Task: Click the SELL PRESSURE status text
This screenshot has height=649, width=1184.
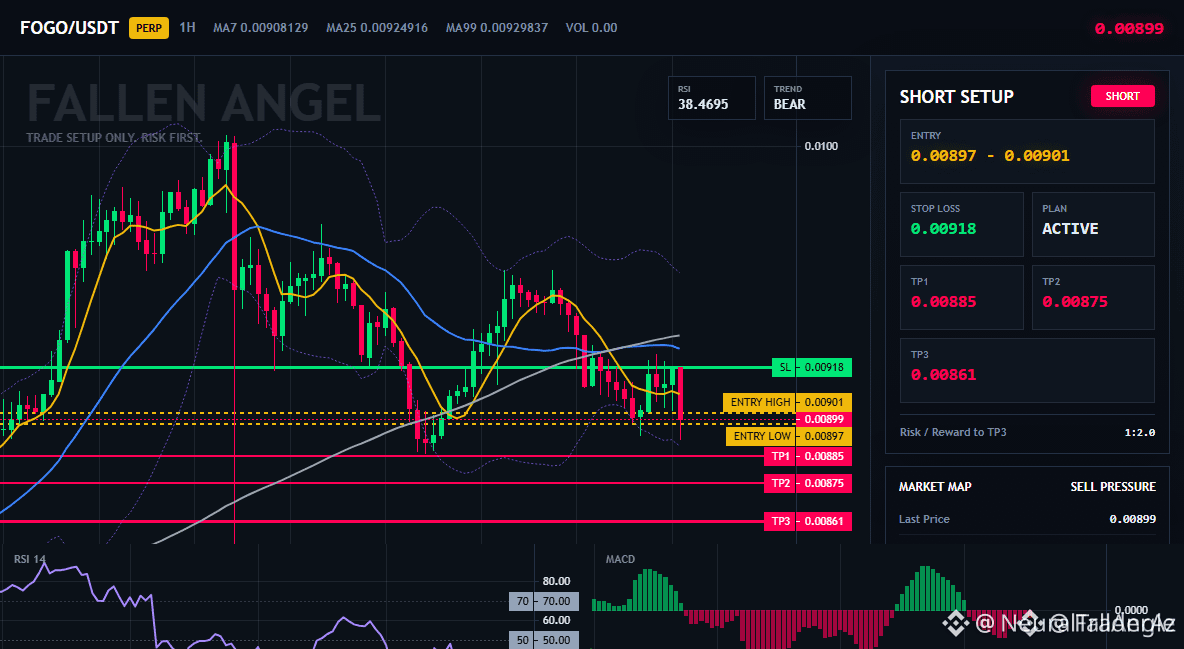Action: pos(1113,487)
